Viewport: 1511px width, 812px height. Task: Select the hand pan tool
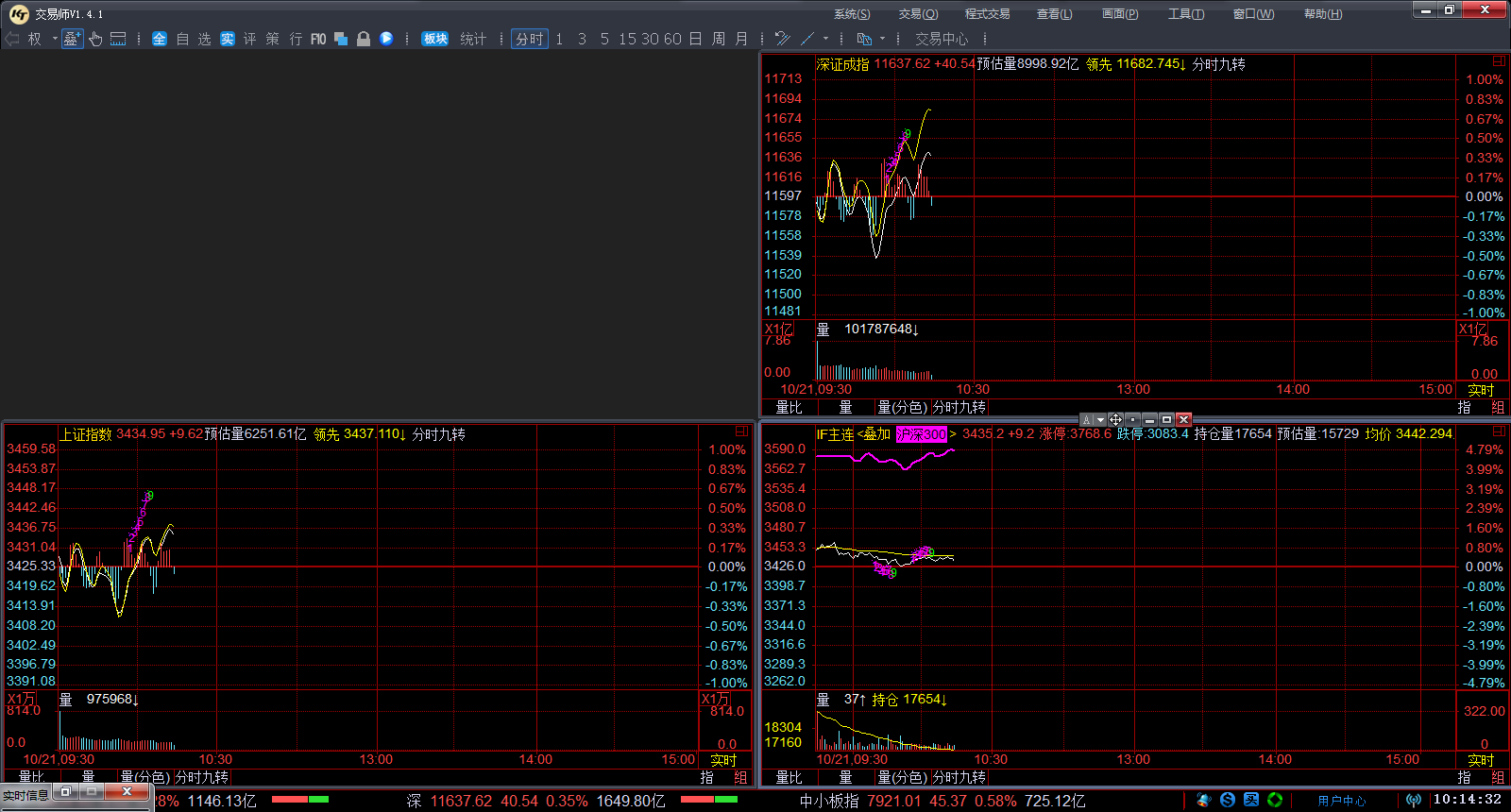pos(95,39)
